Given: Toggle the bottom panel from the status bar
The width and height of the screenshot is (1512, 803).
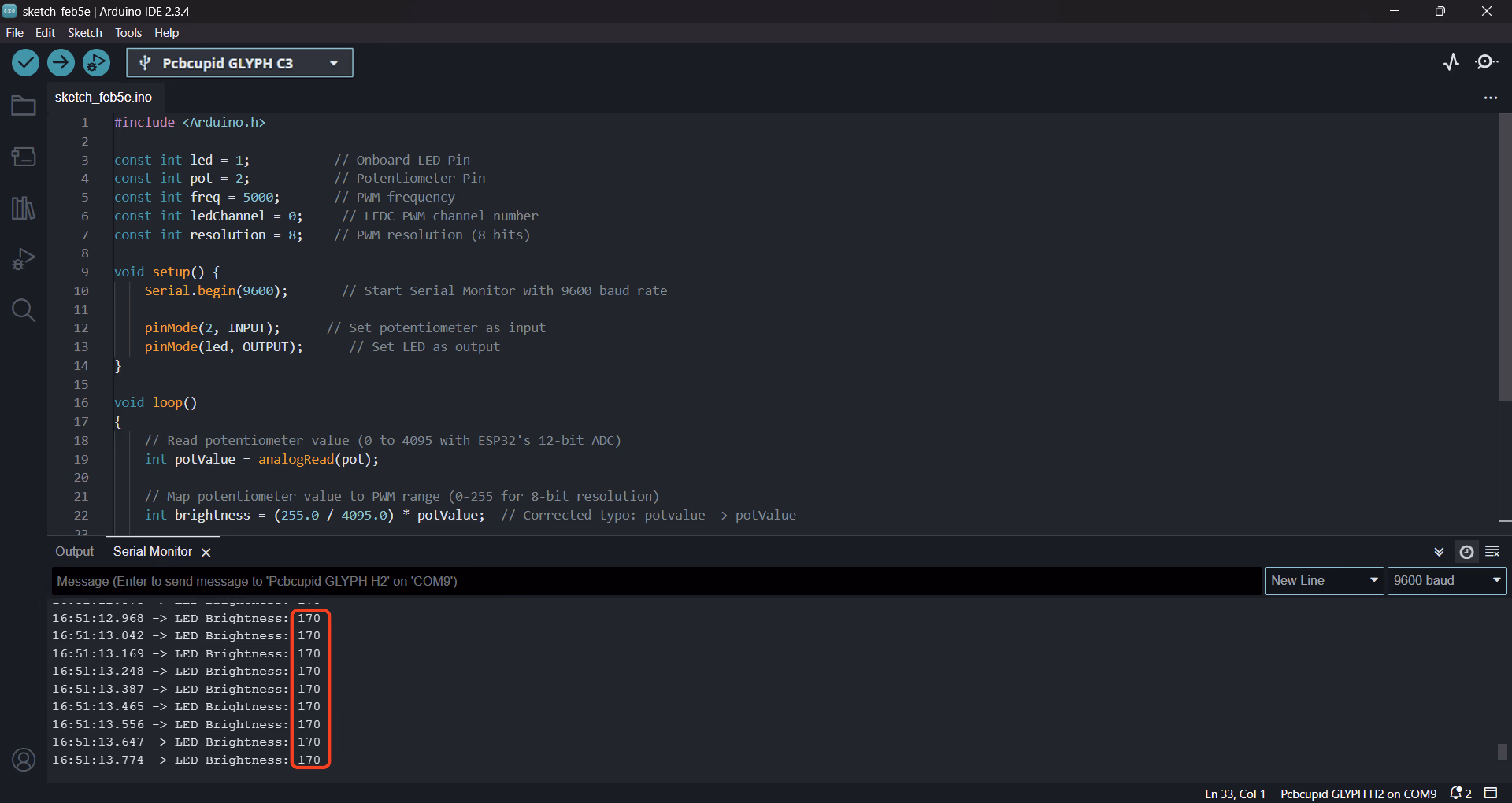Looking at the screenshot, I should pos(1491,793).
